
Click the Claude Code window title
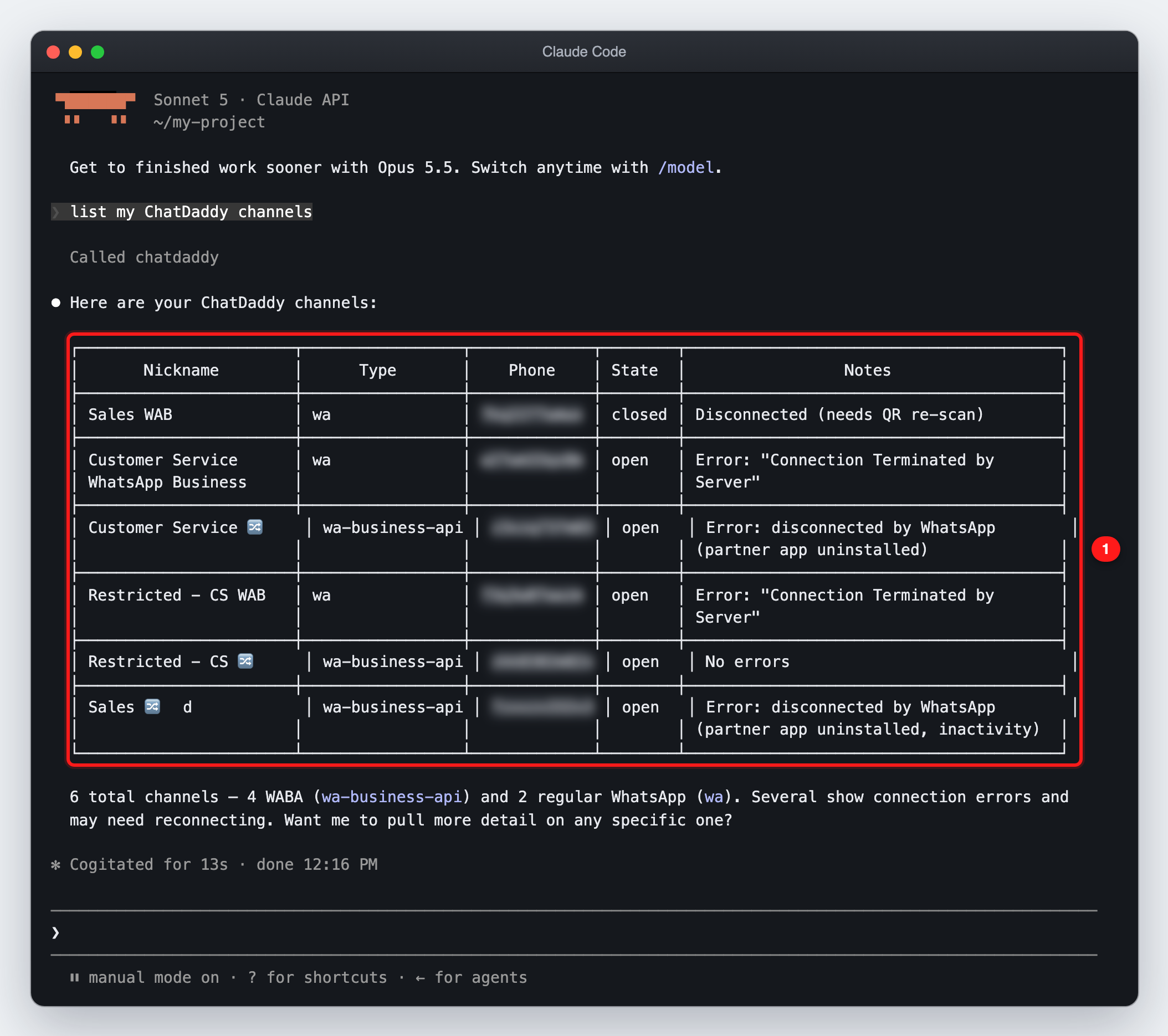click(584, 52)
